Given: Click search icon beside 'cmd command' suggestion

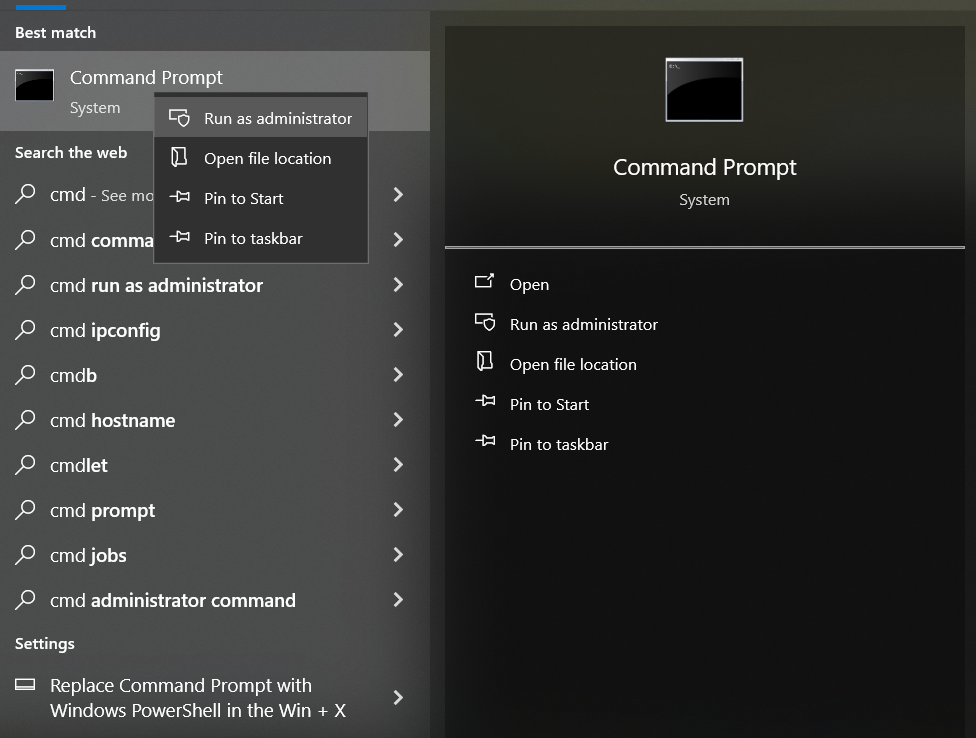Looking at the screenshot, I should point(25,240).
